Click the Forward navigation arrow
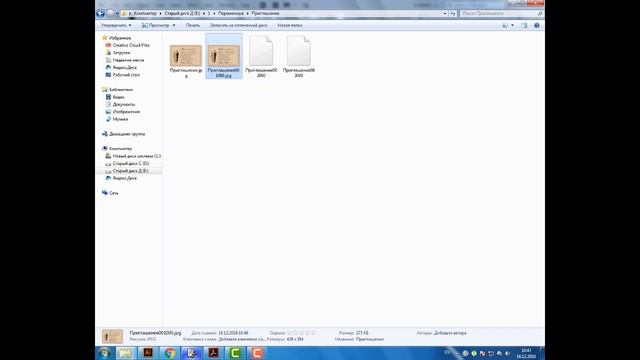 coord(110,13)
